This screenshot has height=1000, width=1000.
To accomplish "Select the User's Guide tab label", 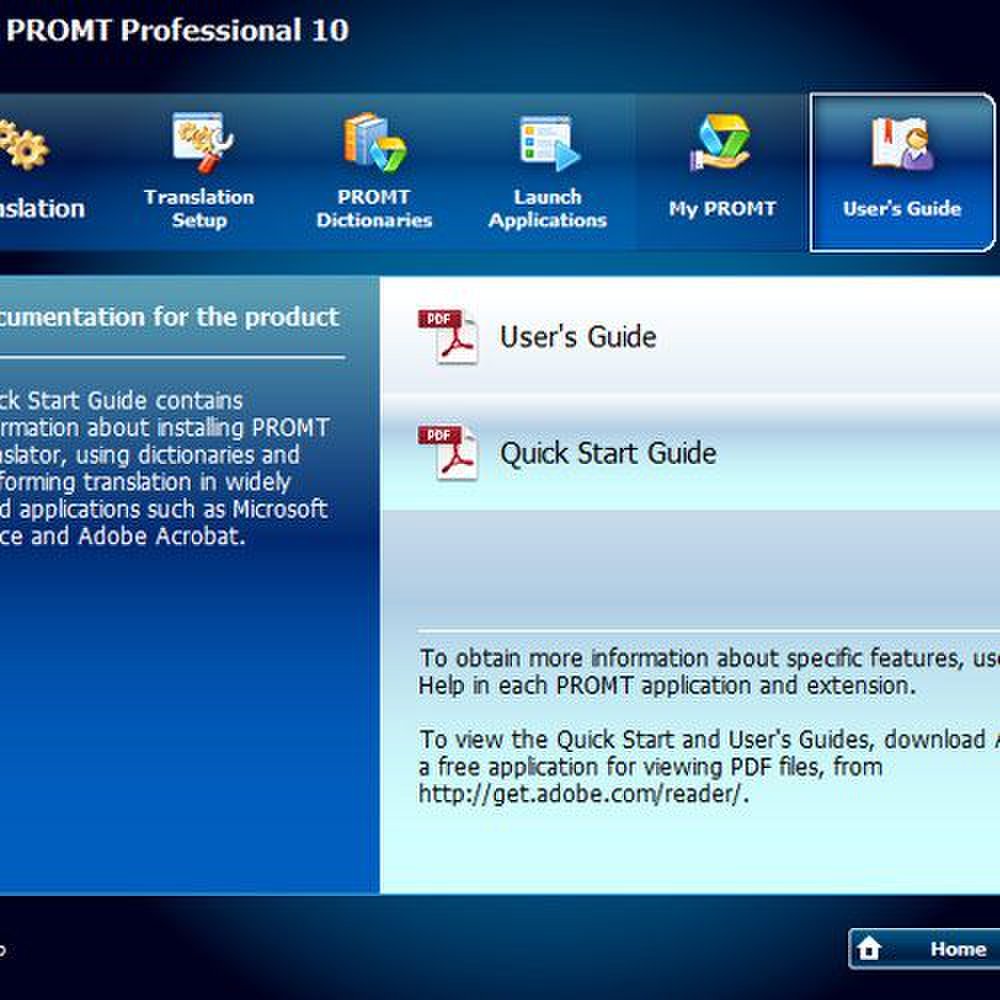I will tap(902, 209).
